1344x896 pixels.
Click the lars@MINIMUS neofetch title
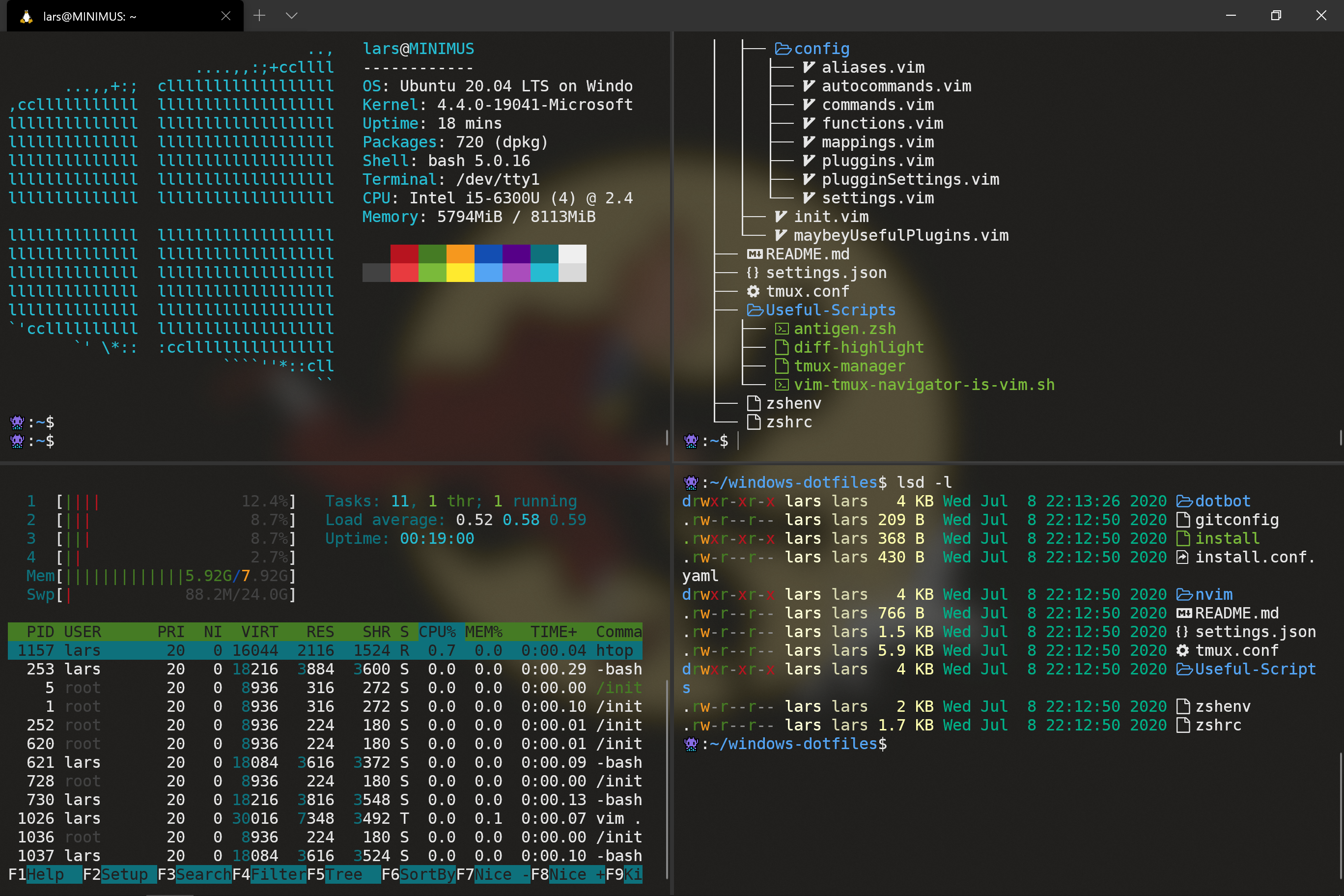(x=419, y=49)
